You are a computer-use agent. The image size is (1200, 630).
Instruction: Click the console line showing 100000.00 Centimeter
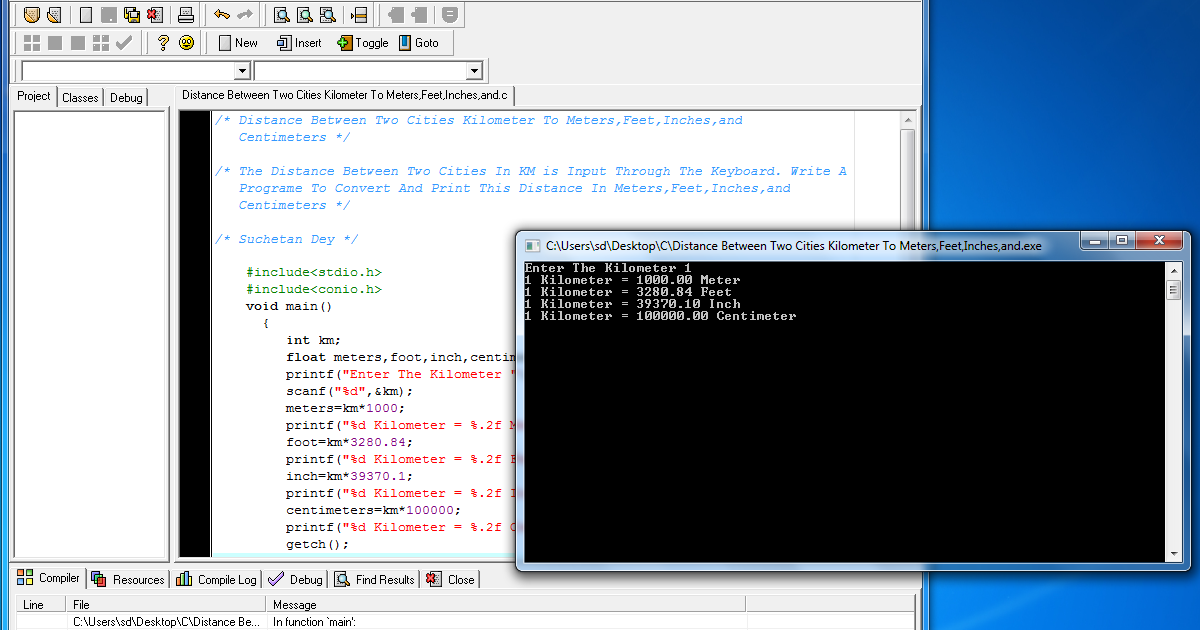[x=660, y=316]
